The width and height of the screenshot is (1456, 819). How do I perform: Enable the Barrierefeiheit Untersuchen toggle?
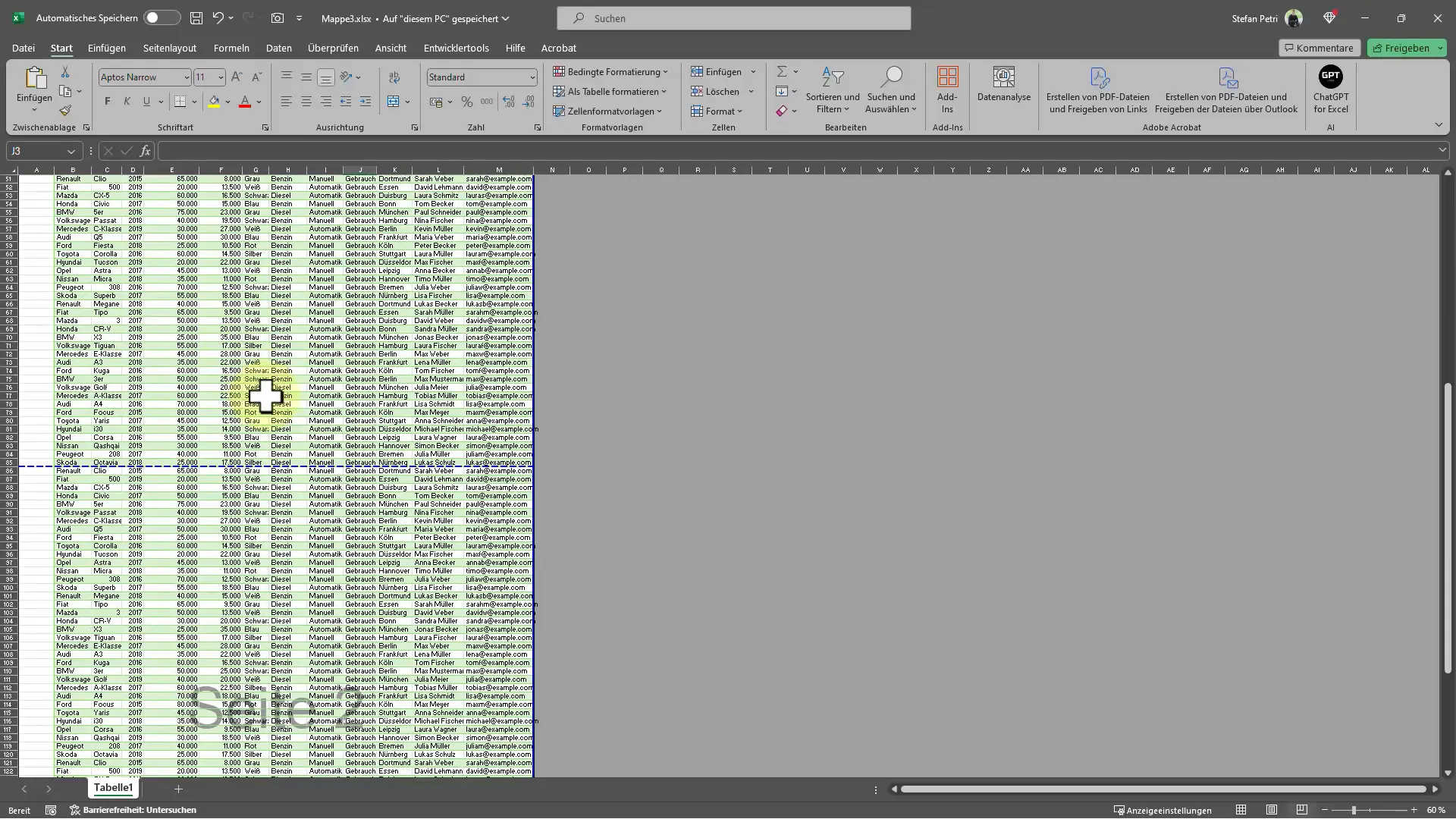coord(140,810)
